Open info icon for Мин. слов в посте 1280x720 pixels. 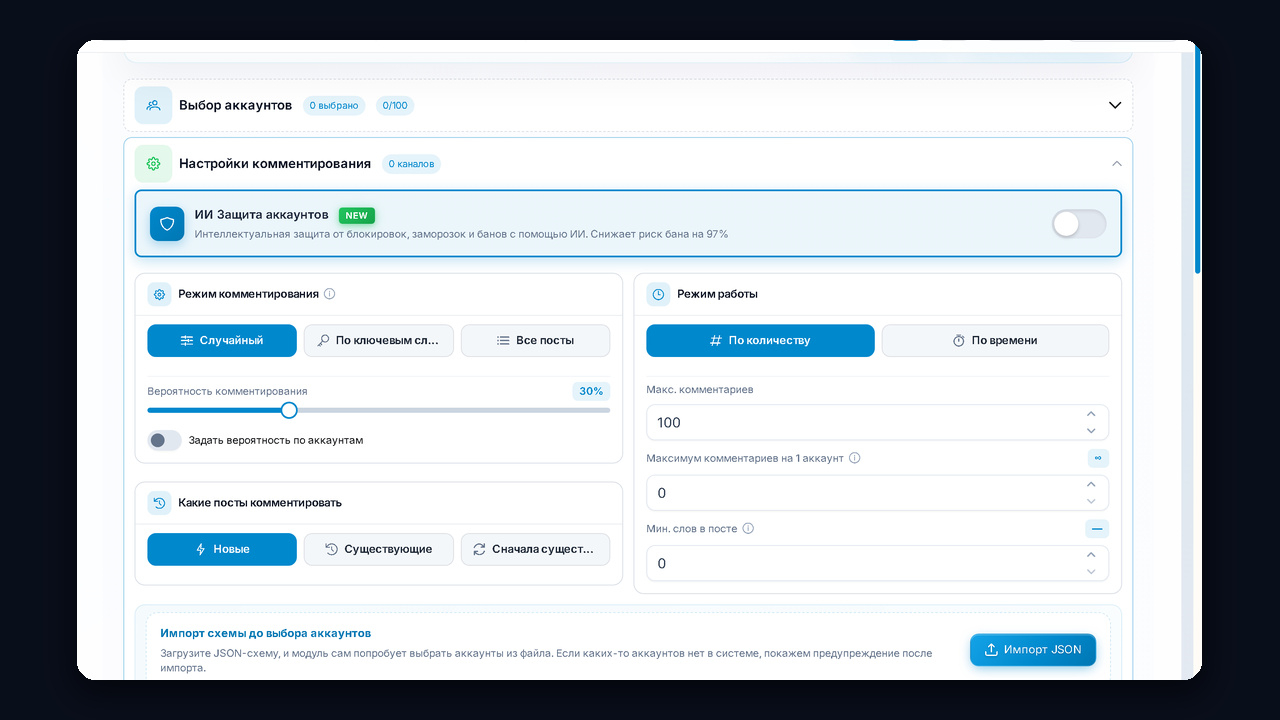point(748,529)
